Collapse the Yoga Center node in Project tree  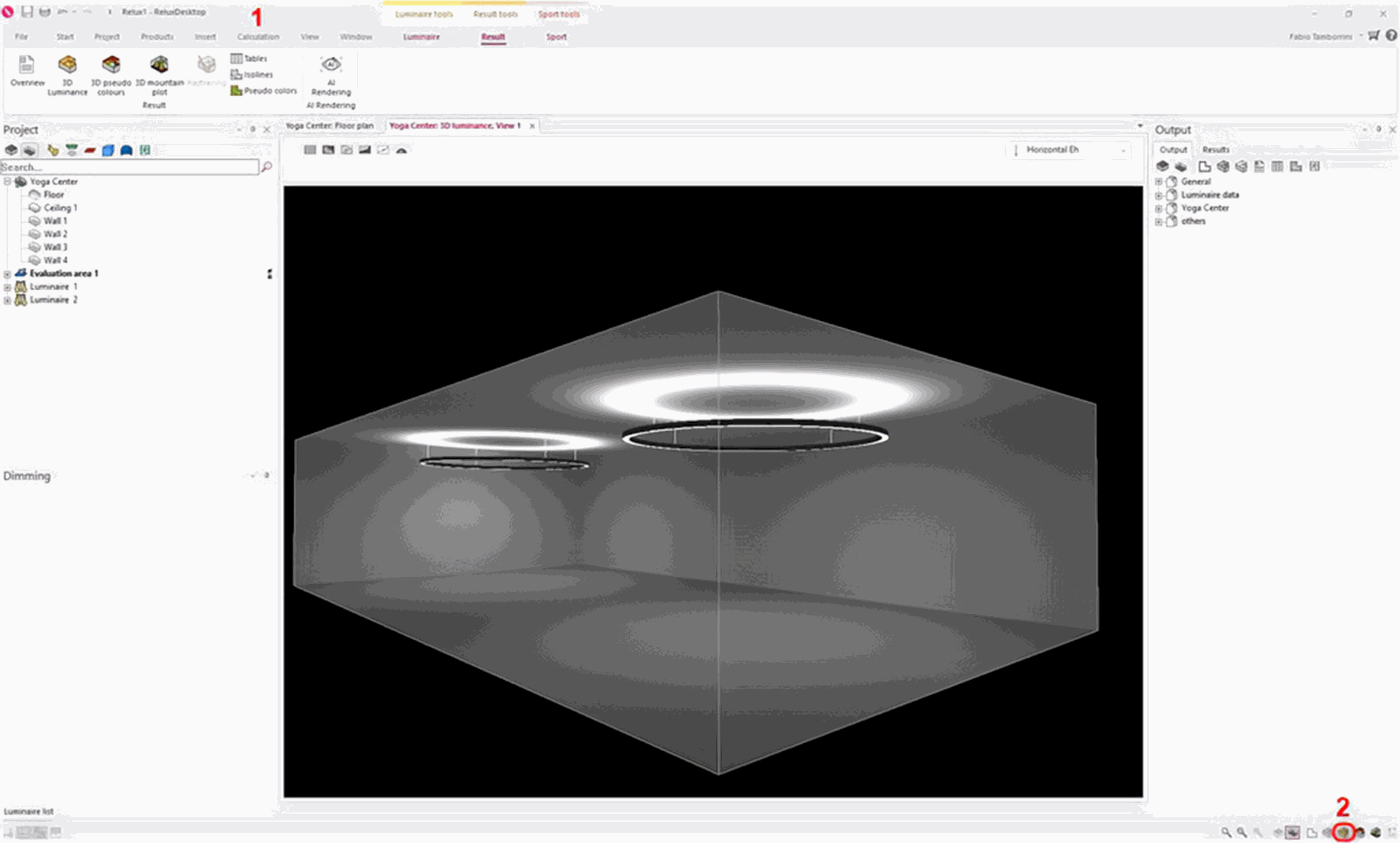(x=7, y=182)
